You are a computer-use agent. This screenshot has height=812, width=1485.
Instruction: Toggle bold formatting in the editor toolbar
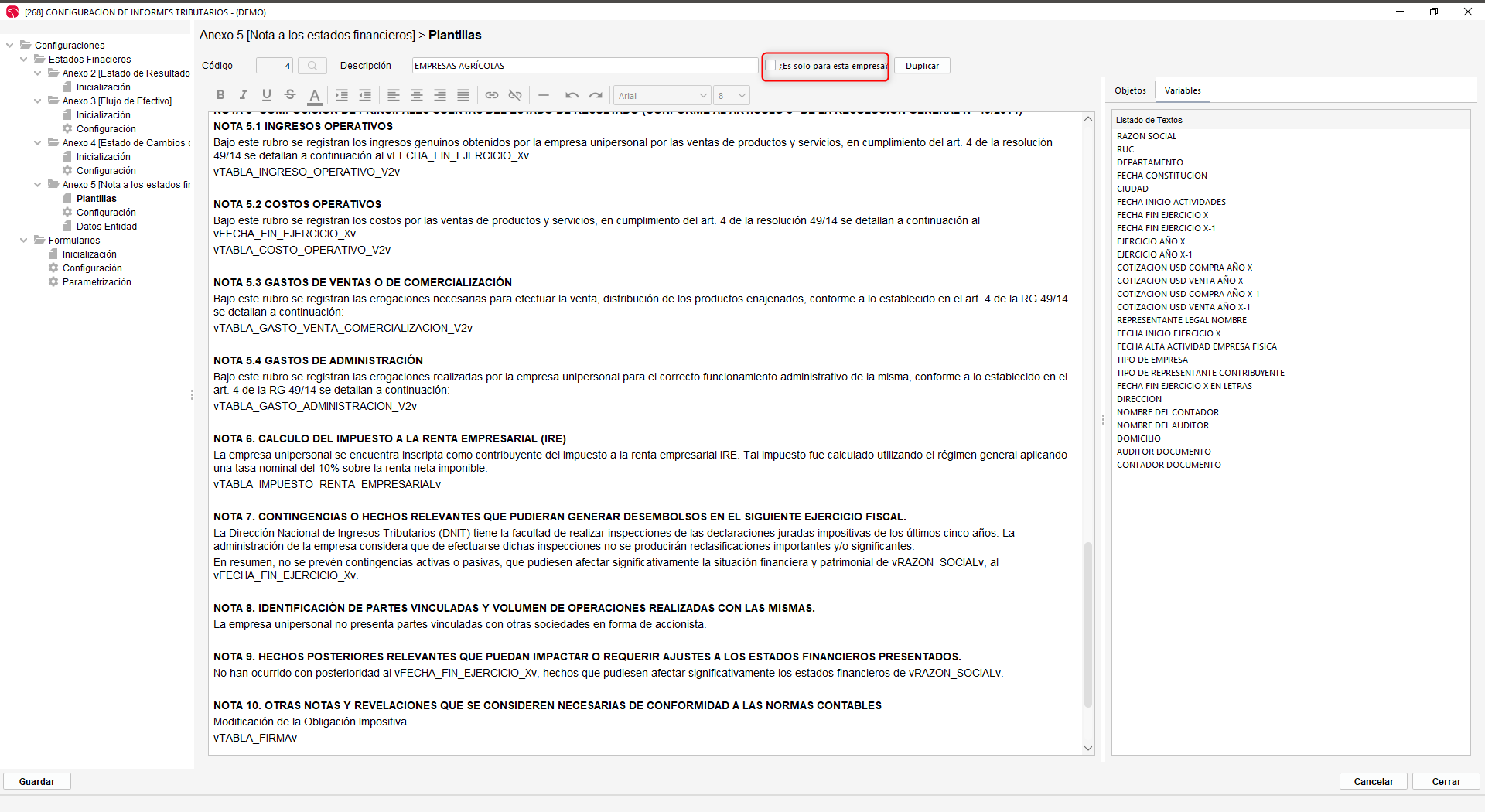coord(220,95)
